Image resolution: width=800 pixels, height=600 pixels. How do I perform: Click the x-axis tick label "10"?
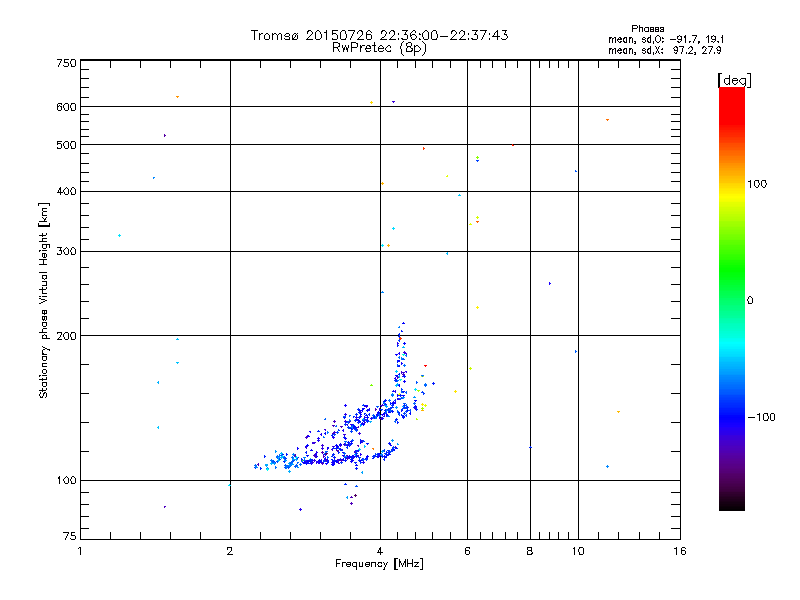578,551
